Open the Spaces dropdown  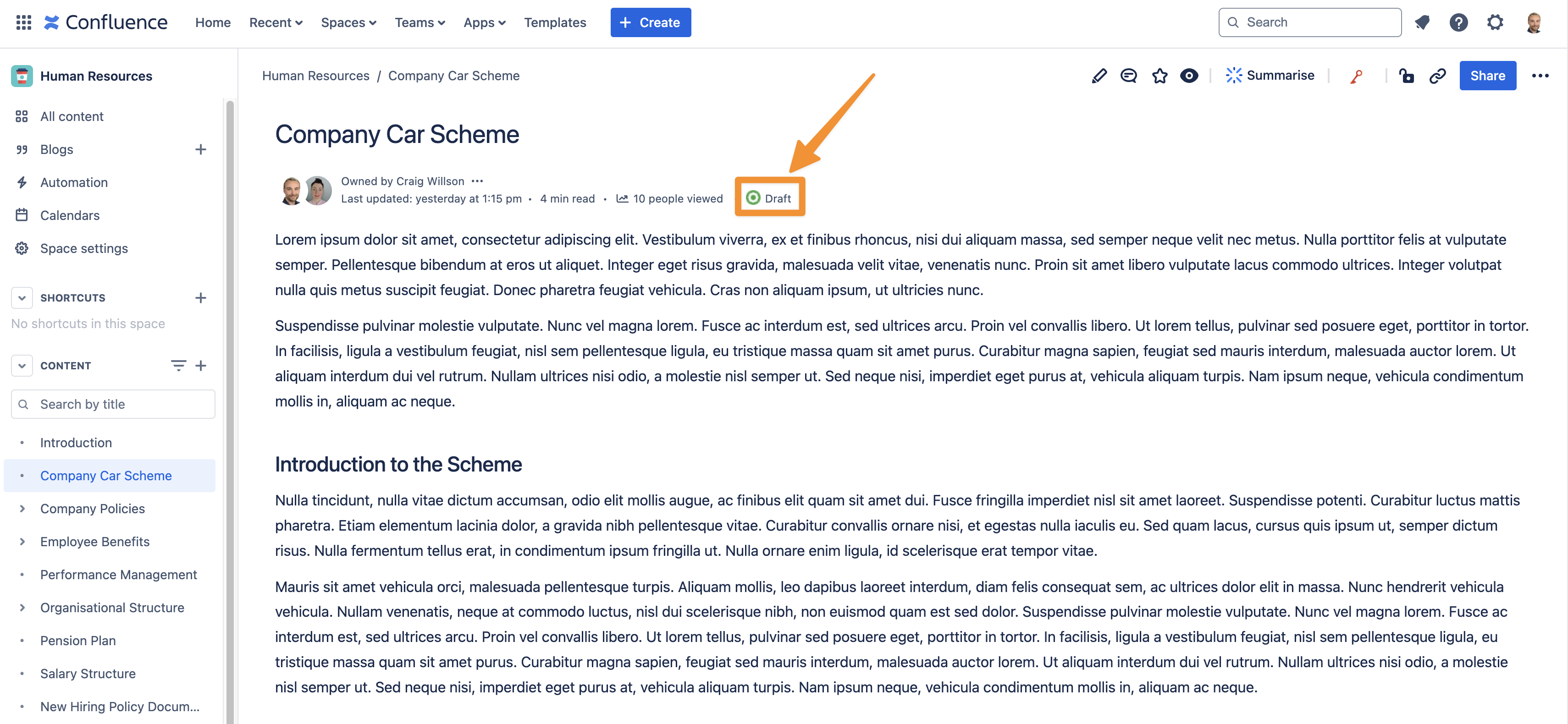point(348,22)
